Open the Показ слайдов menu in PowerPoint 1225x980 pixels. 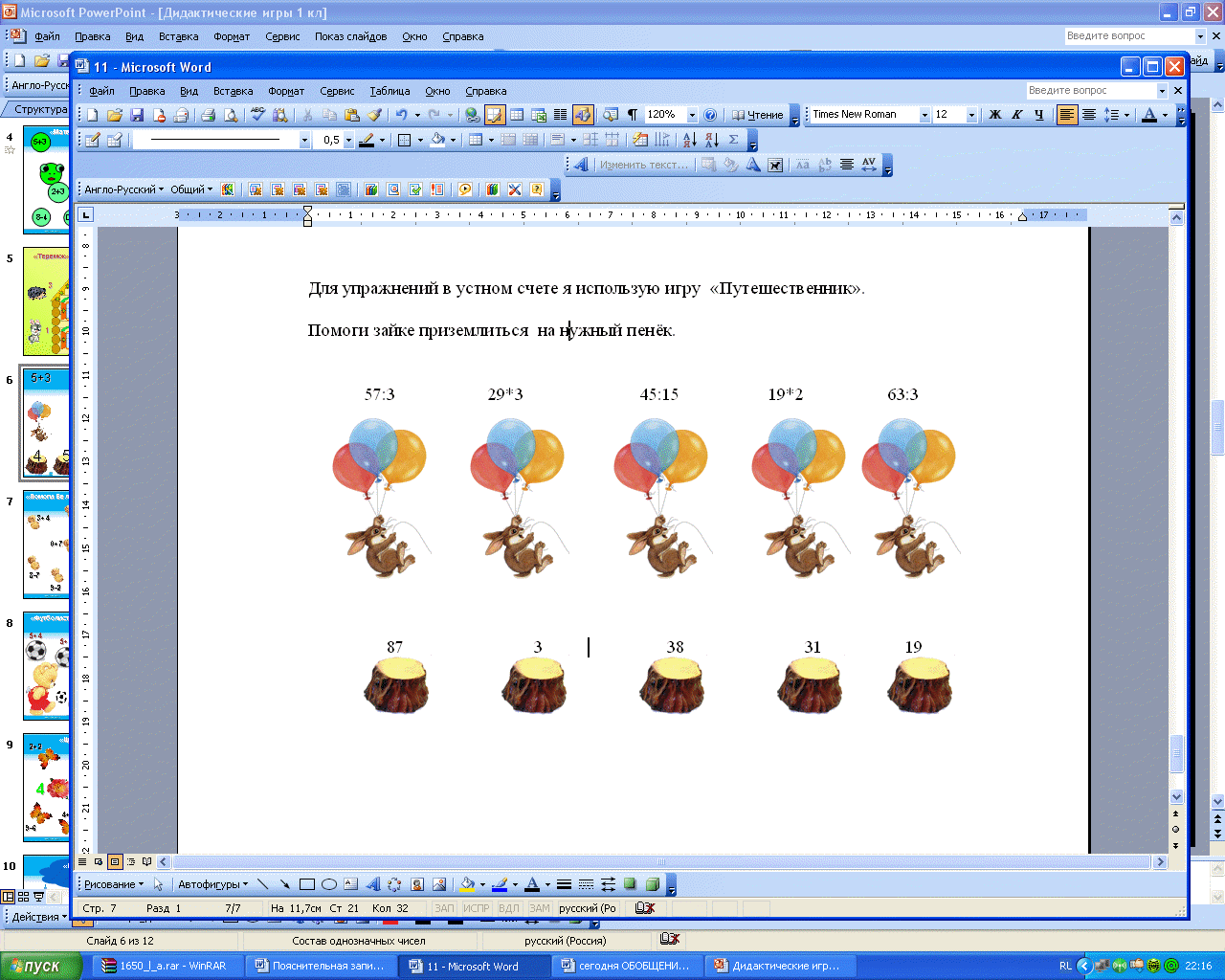click(350, 36)
